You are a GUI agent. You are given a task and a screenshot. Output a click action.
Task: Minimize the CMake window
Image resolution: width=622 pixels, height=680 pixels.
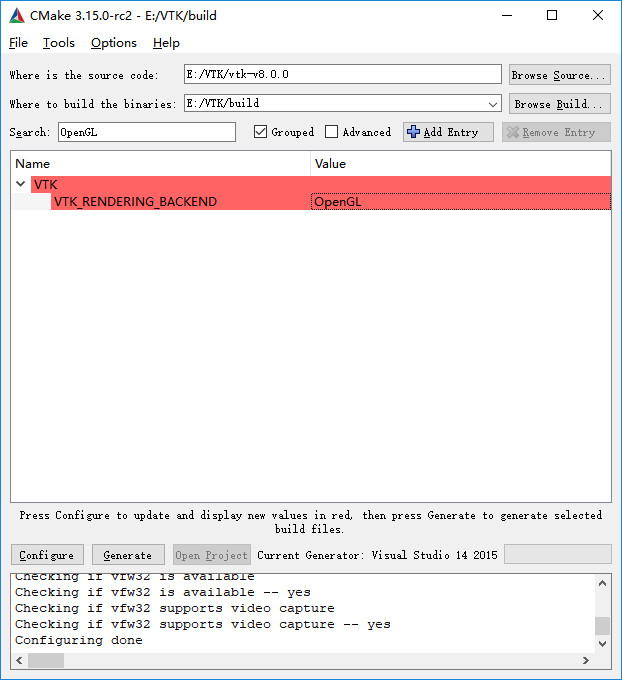[x=507, y=16]
